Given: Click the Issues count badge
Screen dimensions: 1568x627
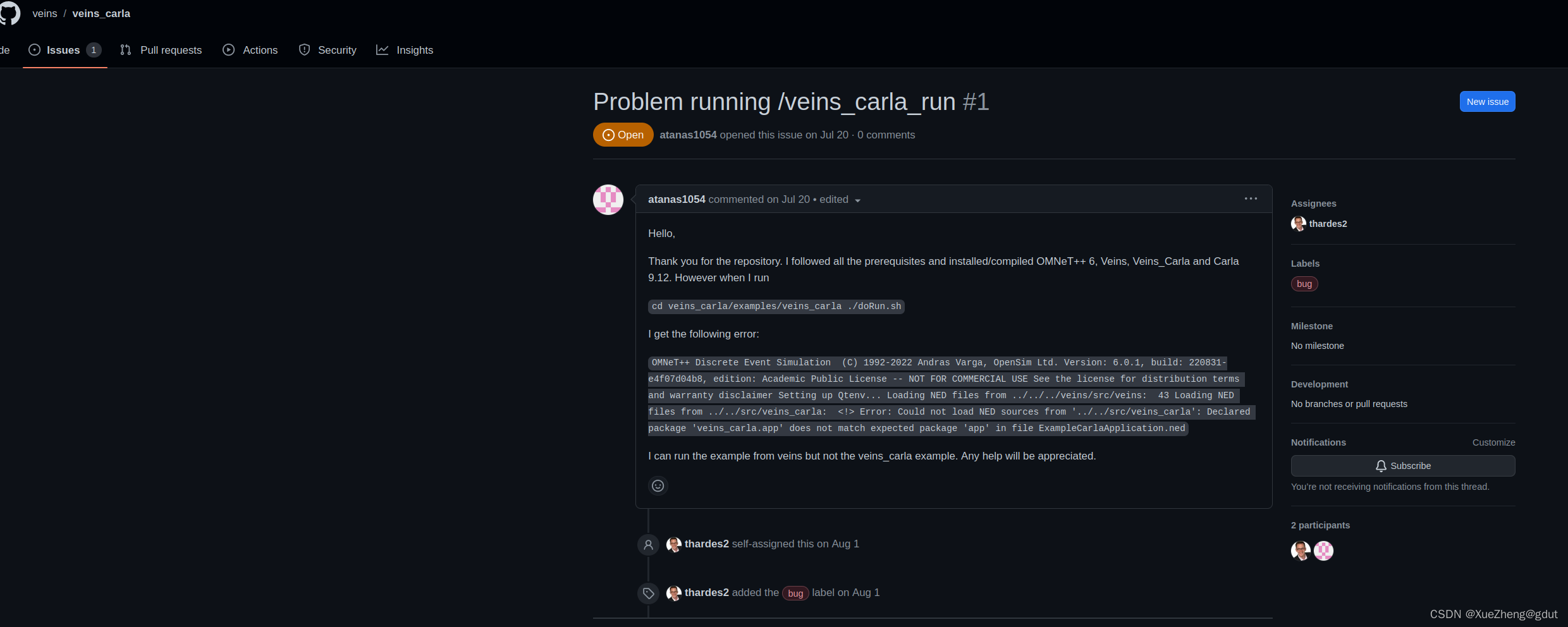Looking at the screenshot, I should pos(94,50).
